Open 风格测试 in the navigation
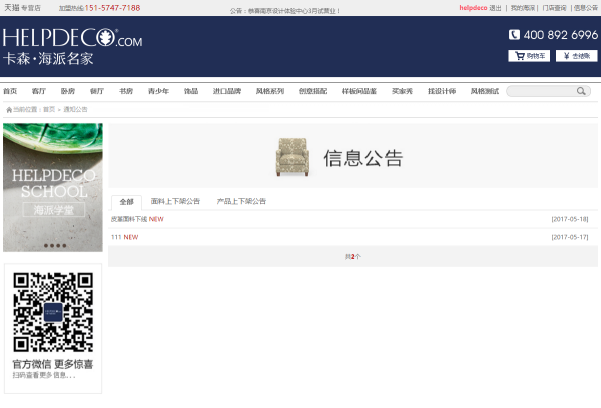601x408 pixels. coord(484,91)
